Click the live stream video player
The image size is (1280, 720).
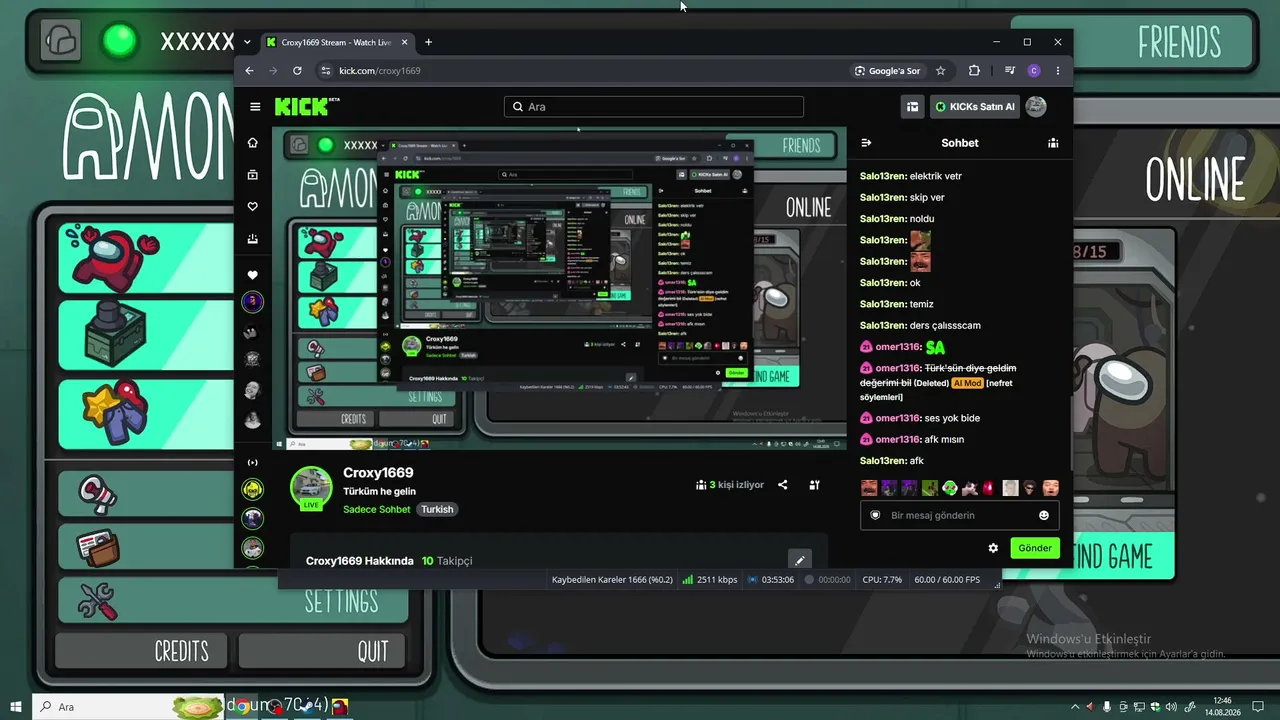560,288
